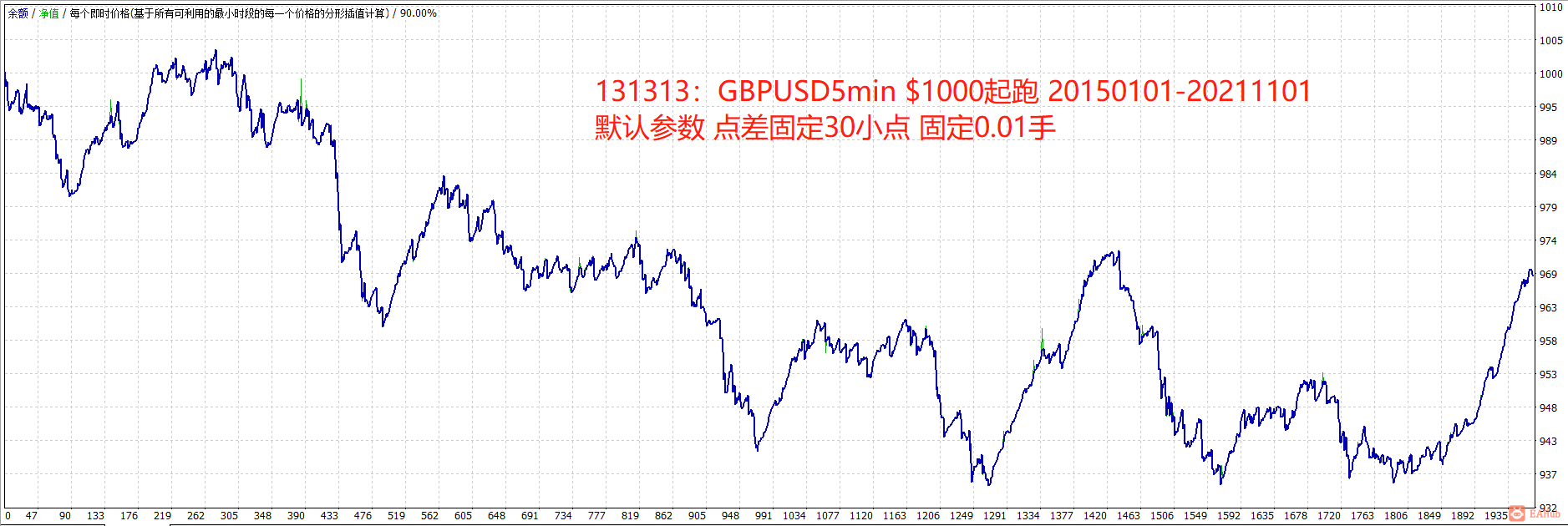Image resolution: width=1568 pixels, height=526 pixels.
Task: Click the 1334 horizontal axis label
Action: tap(1028, 516)
